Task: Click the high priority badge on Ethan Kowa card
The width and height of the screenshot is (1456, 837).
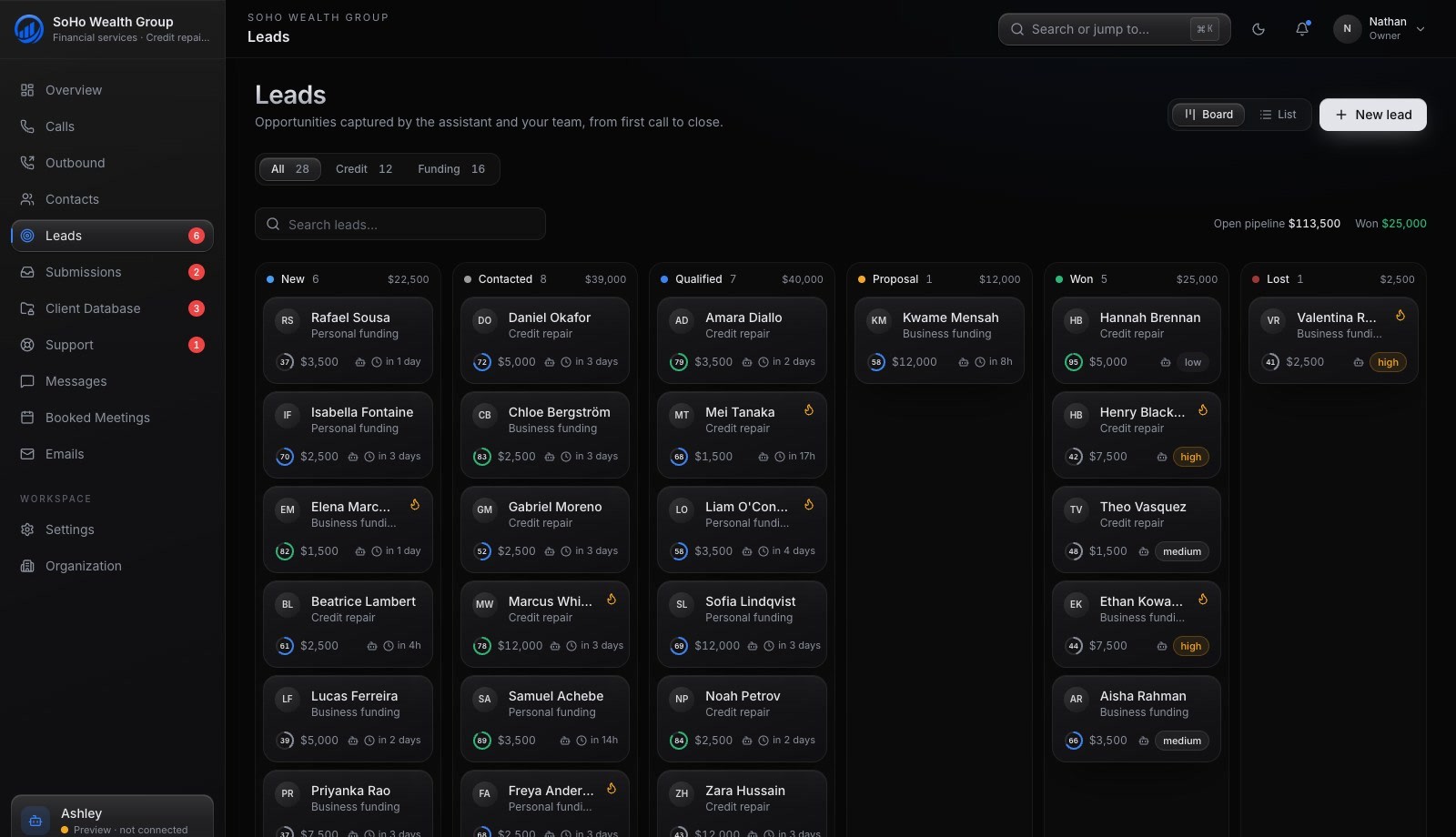Action: click(1190, 646)
